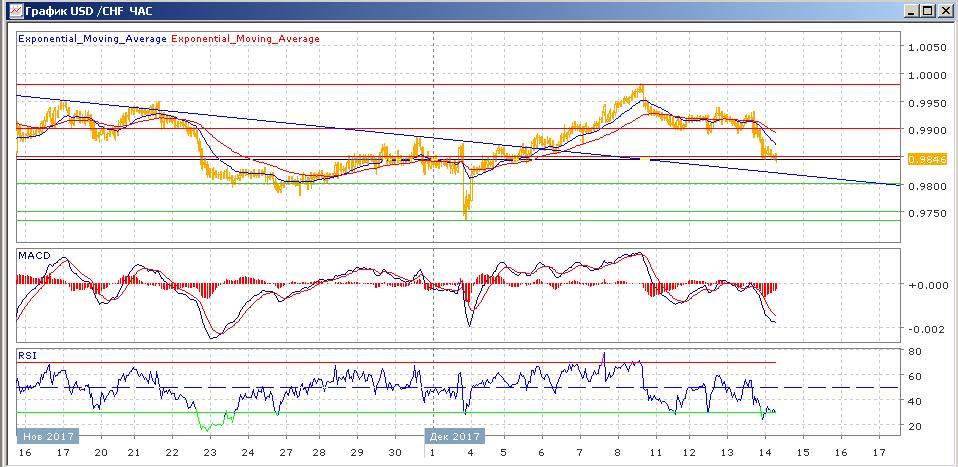Click the 0.9800 price axis label

pos(927,186)
